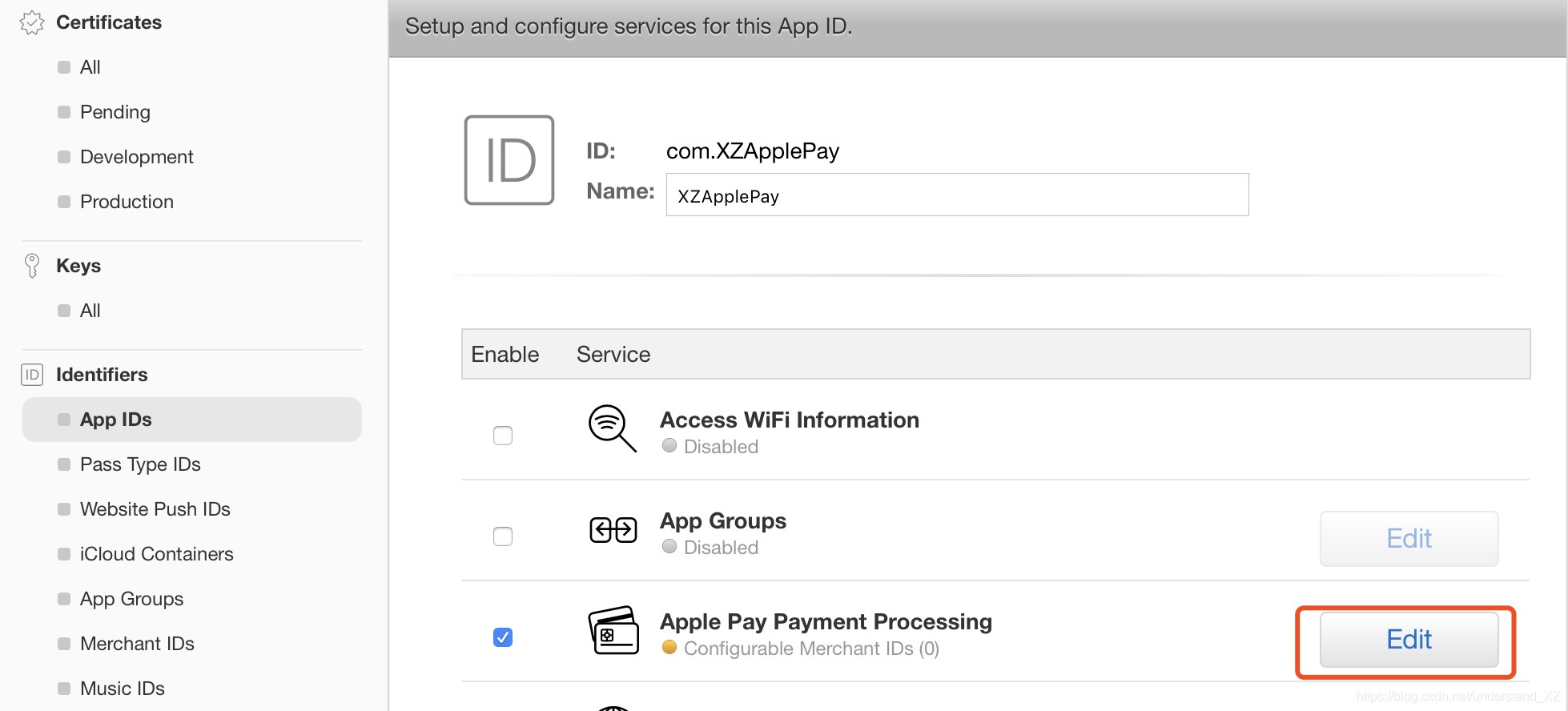Click App Groups service title

point(723,521)
